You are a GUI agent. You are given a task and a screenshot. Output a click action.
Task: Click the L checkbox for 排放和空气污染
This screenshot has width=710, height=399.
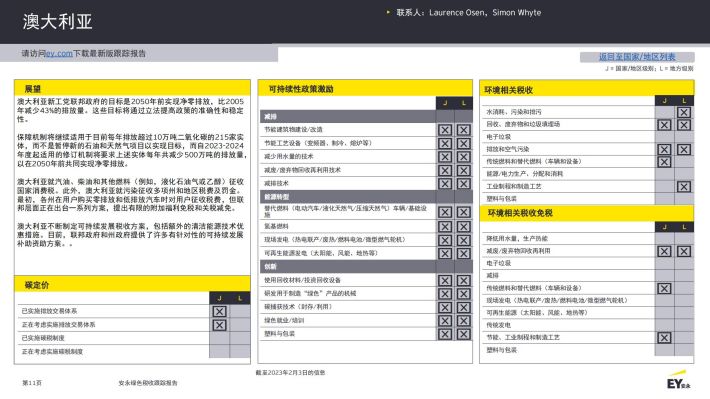[x=684, y=149]
